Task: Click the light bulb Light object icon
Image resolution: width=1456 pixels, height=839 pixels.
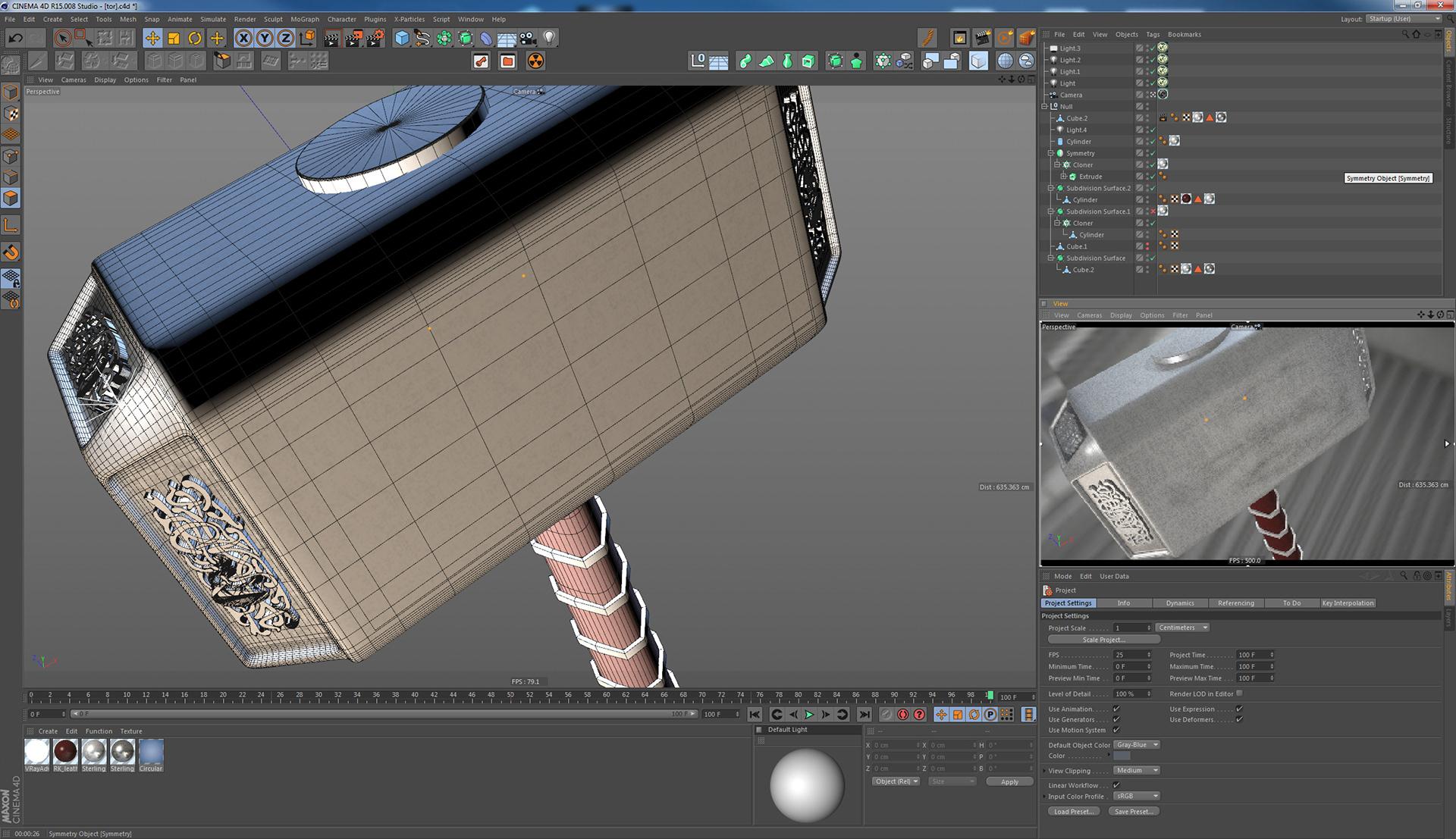Action: tap(550, 38)
